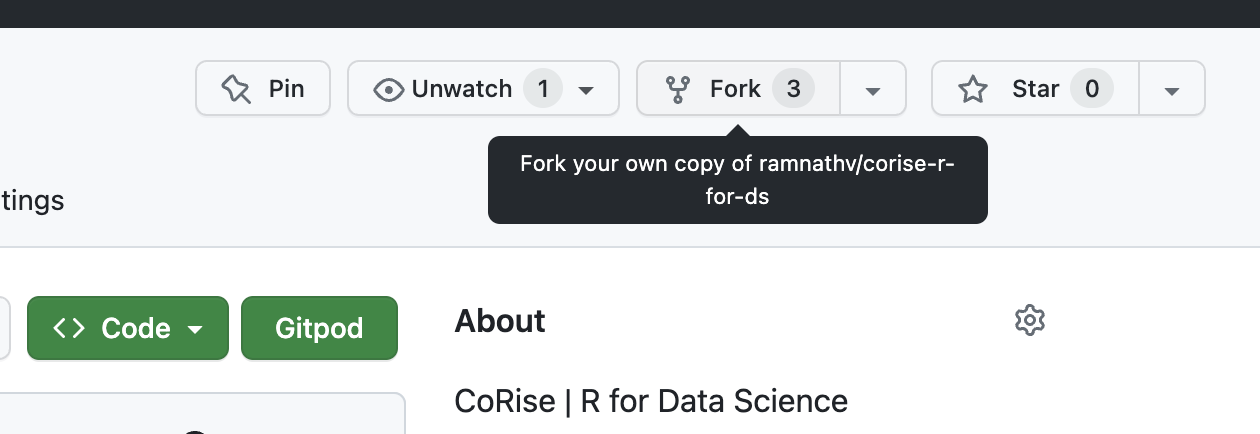Viewport: 1260px width, 434px height.
Task: Click the watcher count badge showing 1
Action: tap(543, 89)
